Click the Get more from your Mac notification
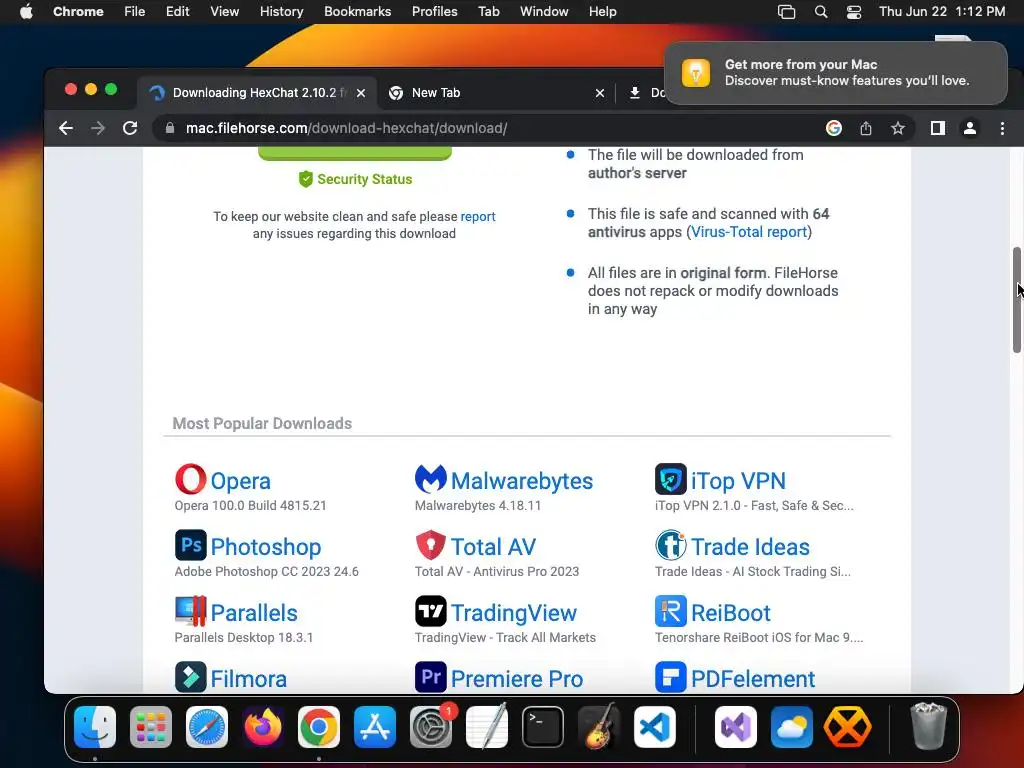Screen dimensions: 1024x768 pyautogui.click(x=836, y=72)
